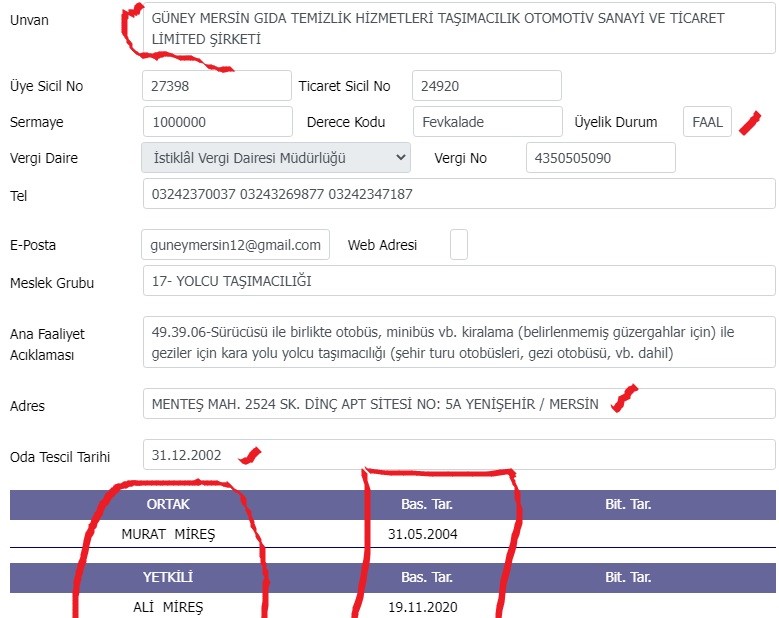Click the empty Web Adresi field
The width and height of the screenshot is (779, 618).
coord(459,244)
